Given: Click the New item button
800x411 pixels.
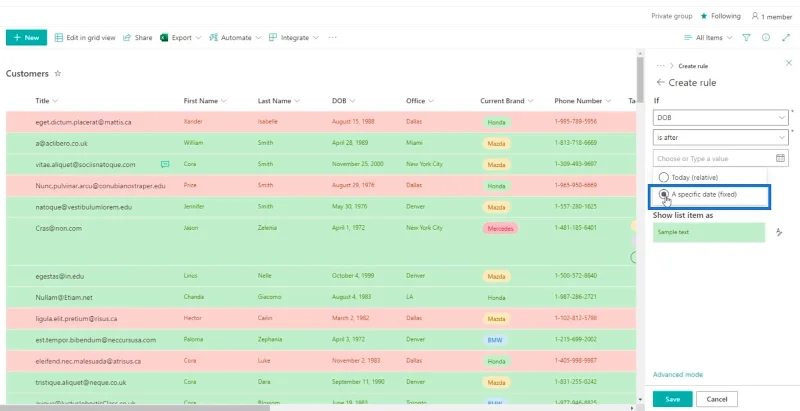Looking at the screenshot, I should (x=27, y=37).
